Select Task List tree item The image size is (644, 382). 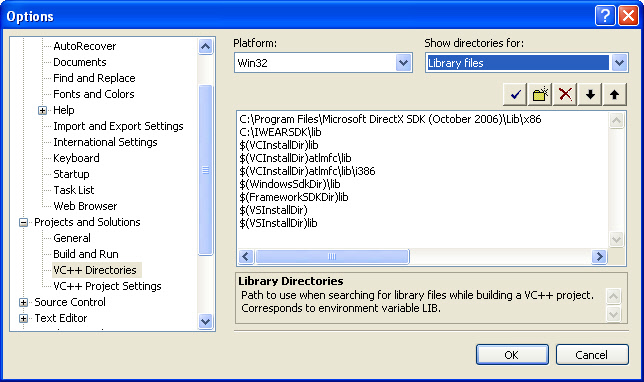[74, 190]
